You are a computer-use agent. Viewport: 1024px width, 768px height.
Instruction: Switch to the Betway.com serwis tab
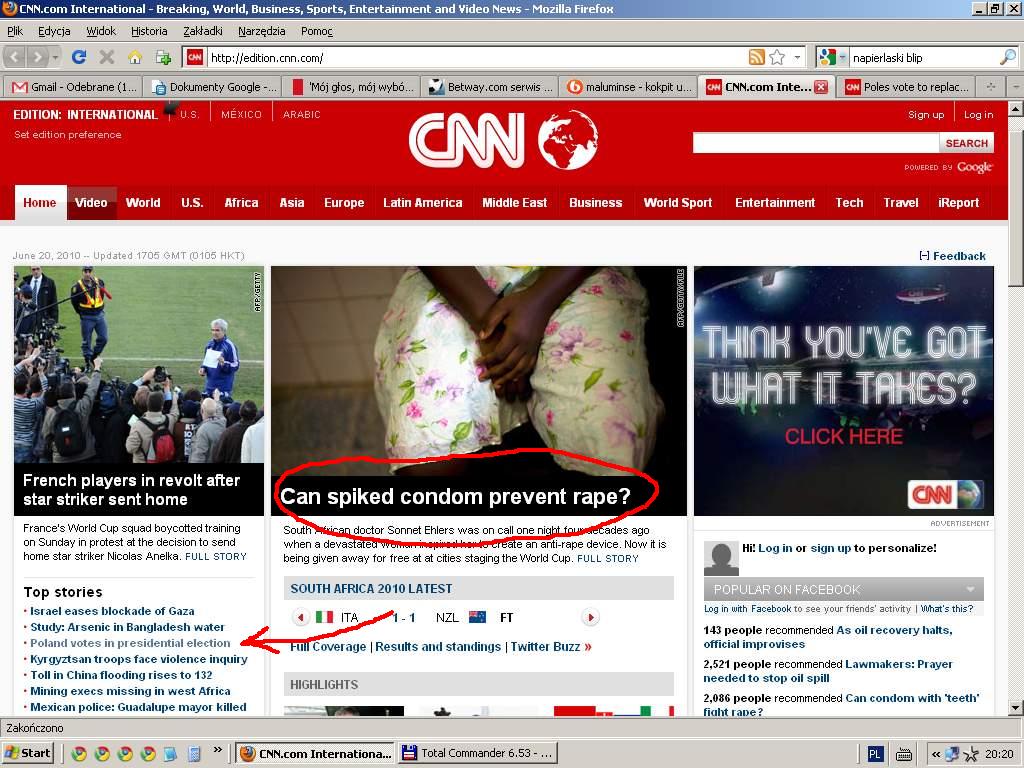coord(490,87)
